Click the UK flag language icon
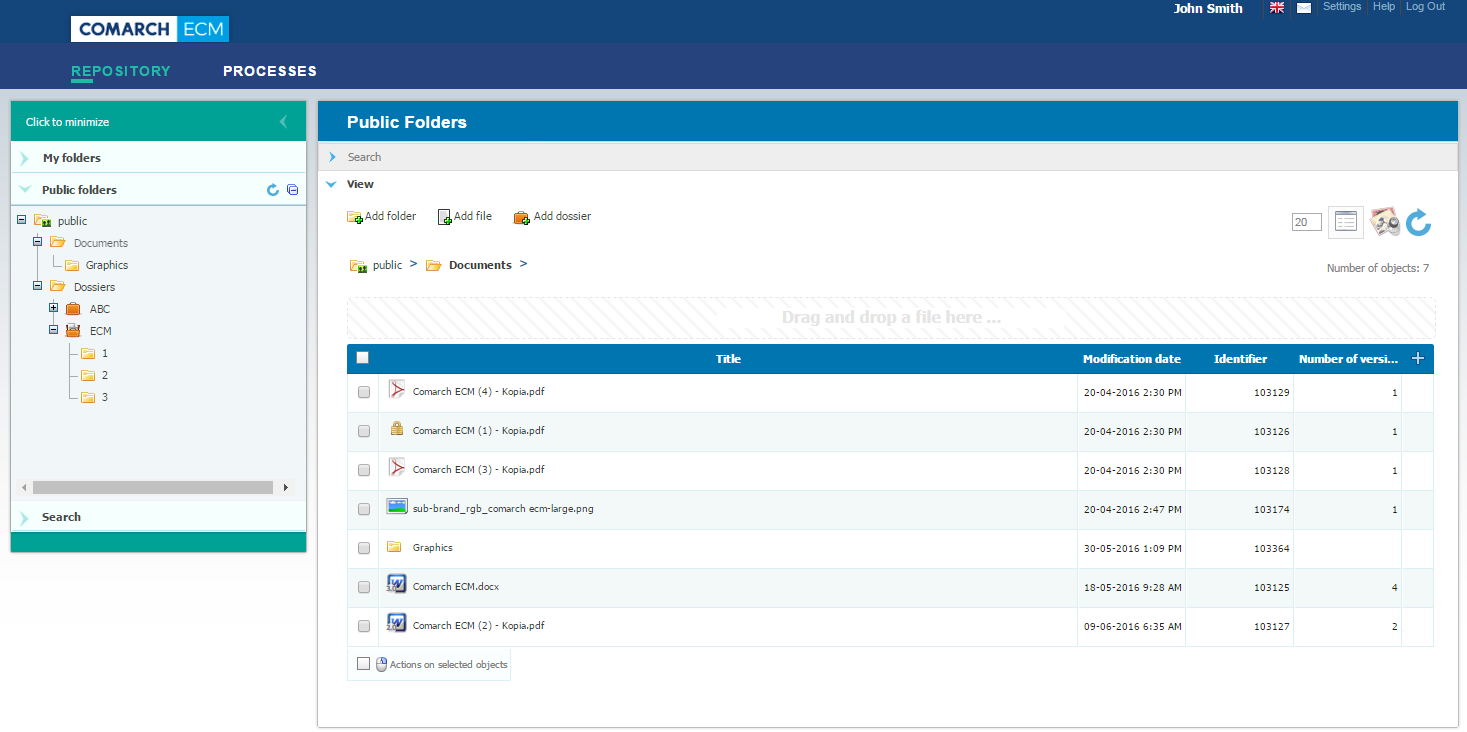 [1277, 8]
